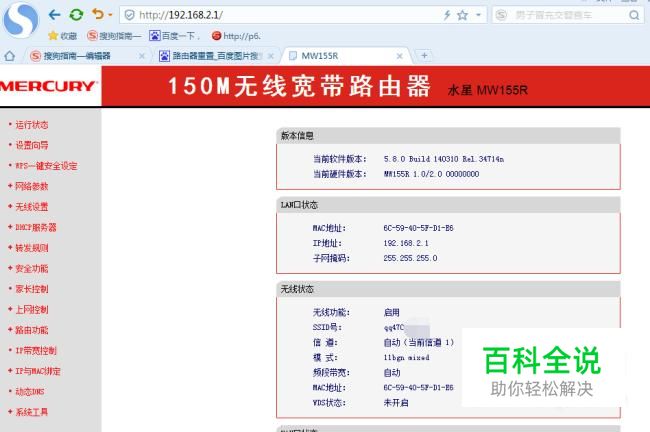The image size is (650, 432).
Task: Open 动态DNS in sidebar
Action: [29, 392]
